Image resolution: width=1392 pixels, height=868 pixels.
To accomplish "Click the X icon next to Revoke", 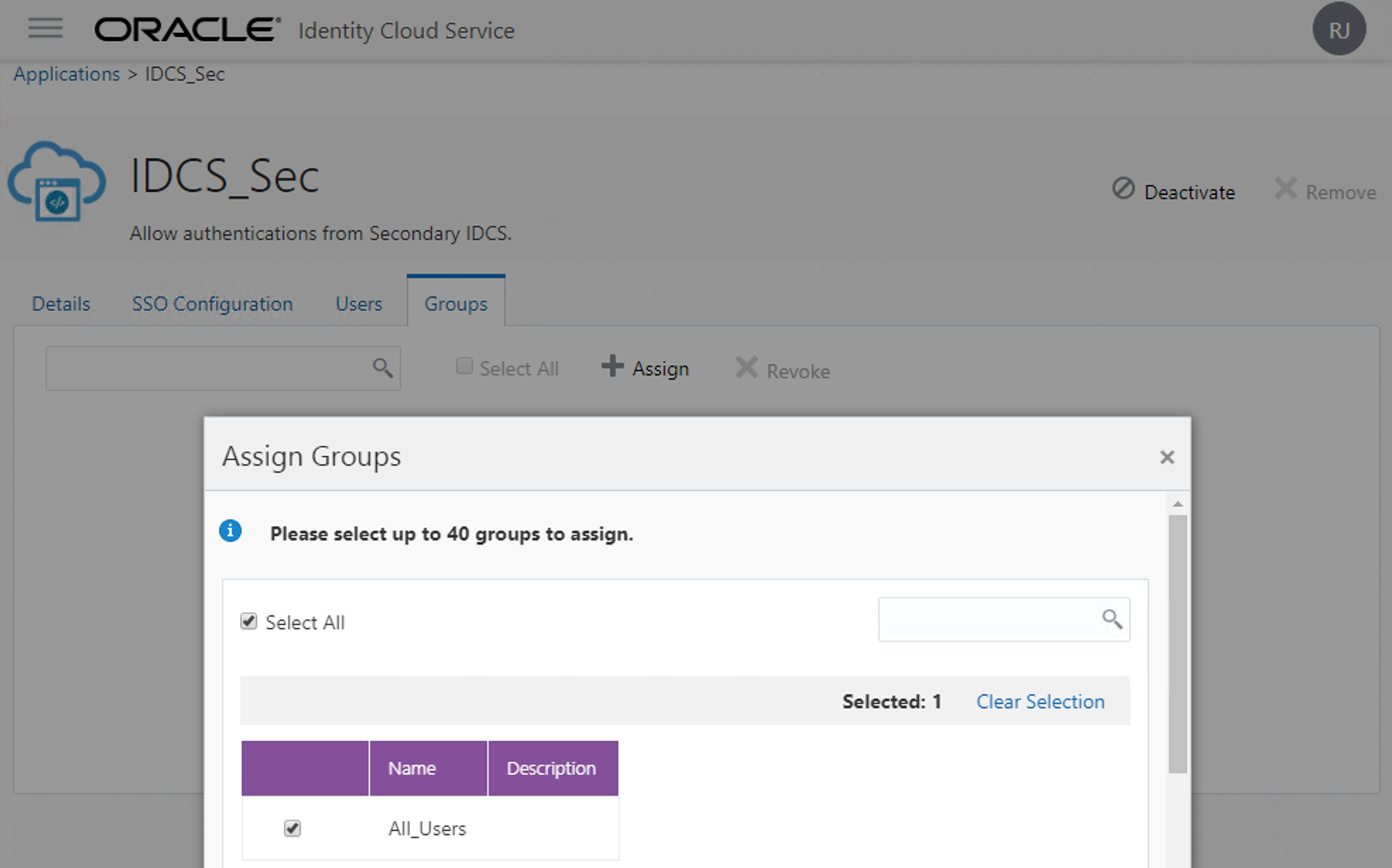I will click(x=746, y=368).
